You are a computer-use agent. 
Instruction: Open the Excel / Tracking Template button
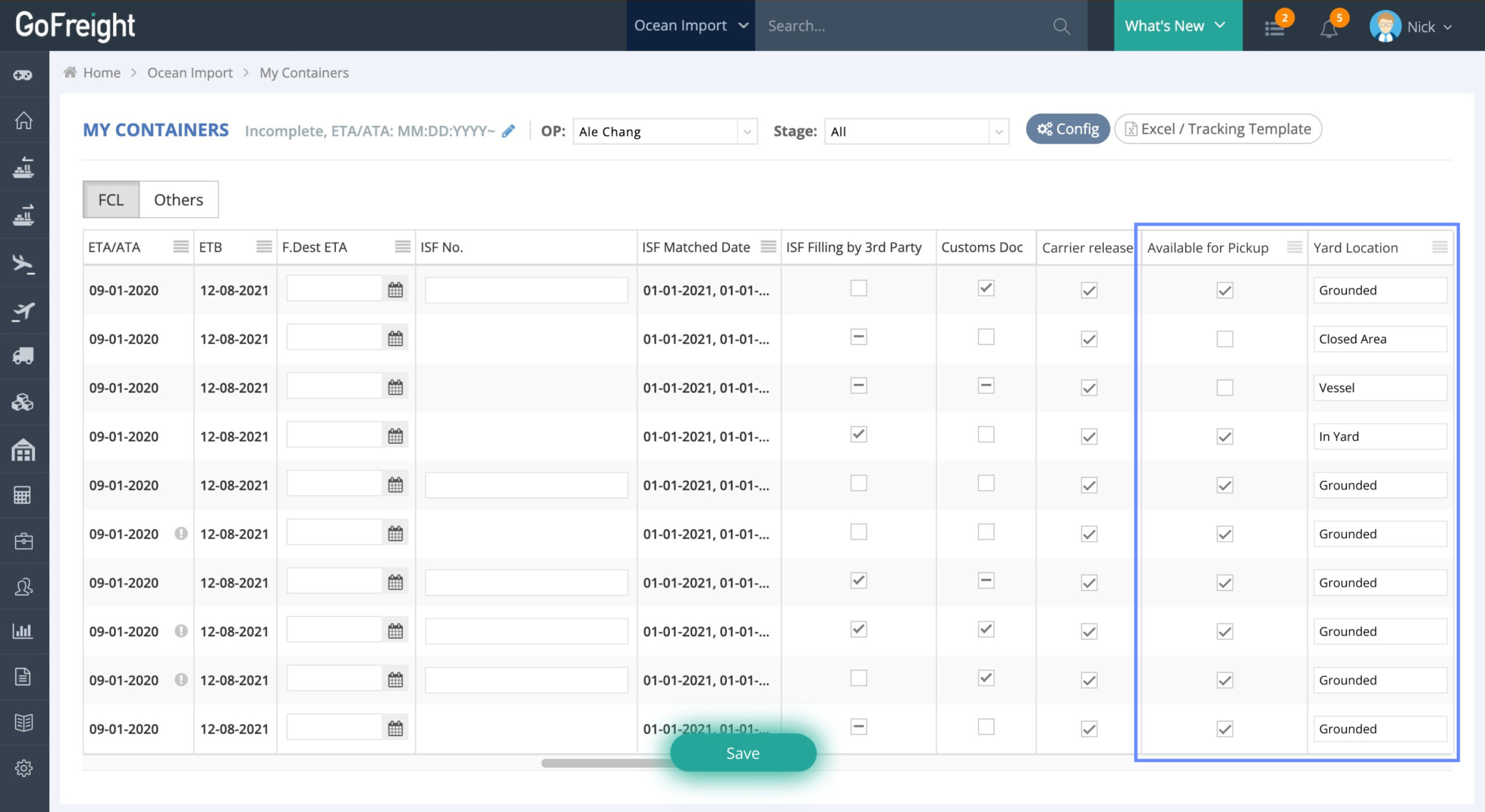click(1218, 129)
